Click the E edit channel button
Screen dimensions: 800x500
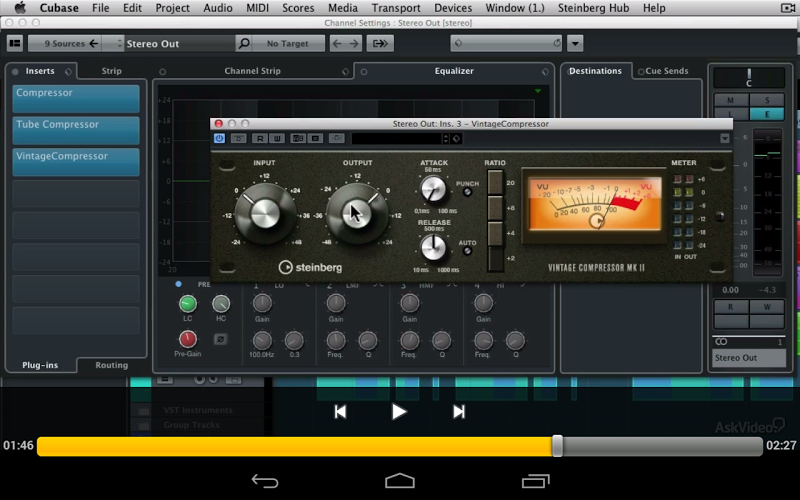click(766, 114)
